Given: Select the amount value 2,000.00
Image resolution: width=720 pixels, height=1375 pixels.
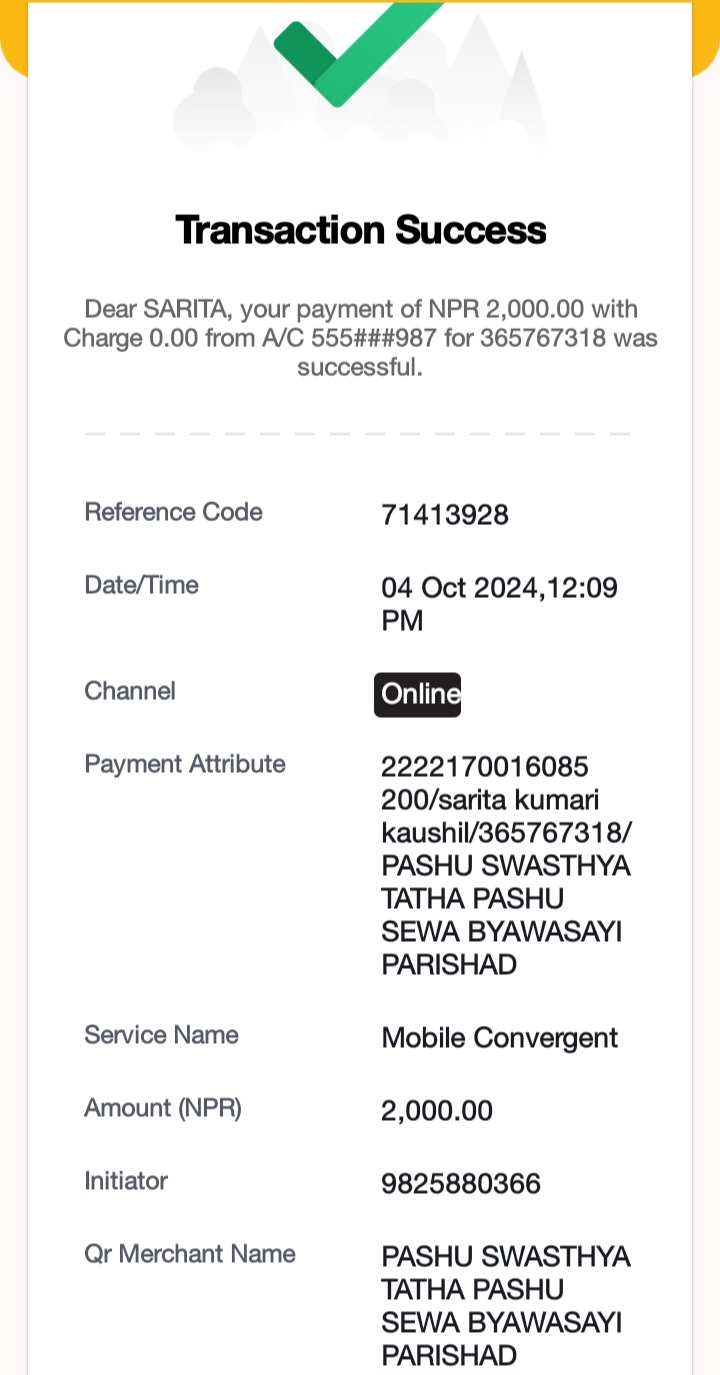Looking at the screenshot, I should click(x=437, y=1111).
